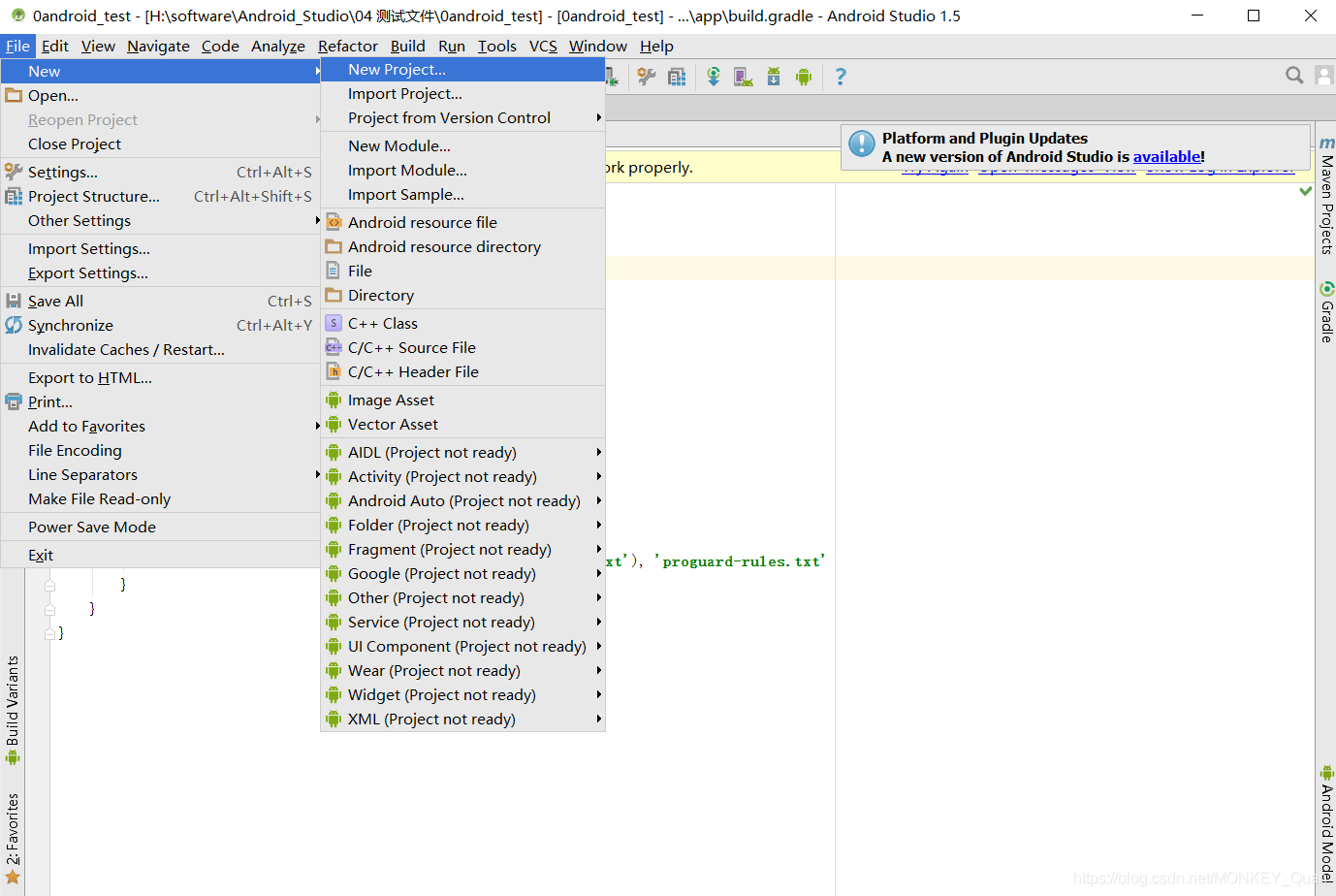Expand Line Separators submenu

(160, 474)
